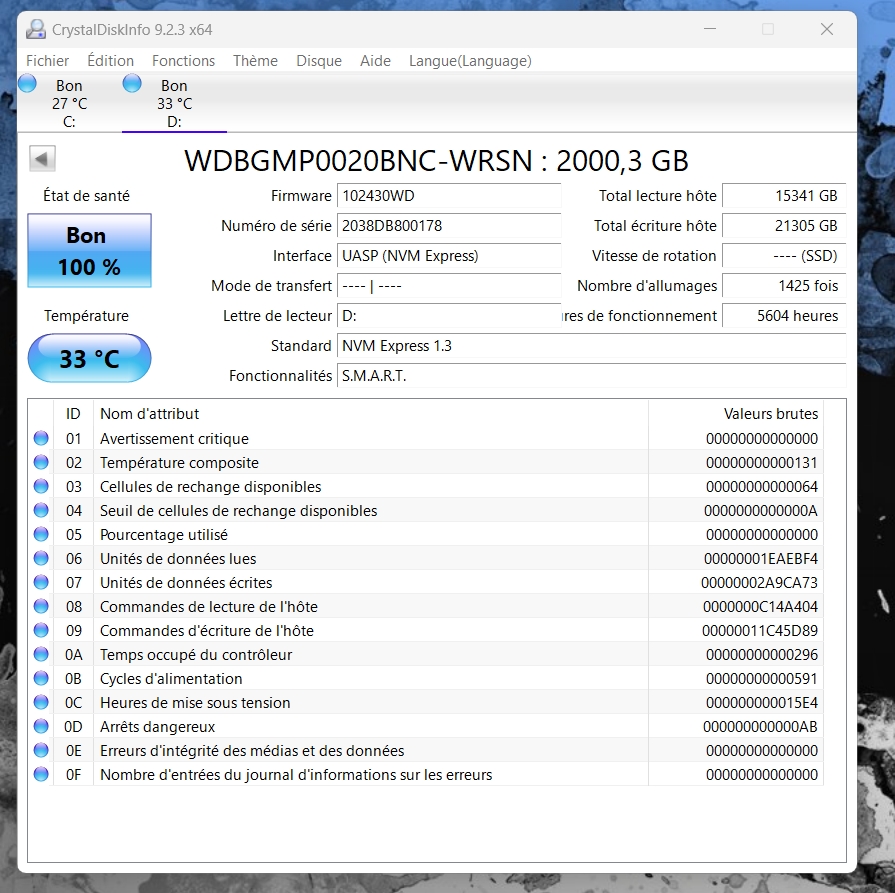The image size is (895, 893).
Task: Open the Fichier menu
Action: 48,61
